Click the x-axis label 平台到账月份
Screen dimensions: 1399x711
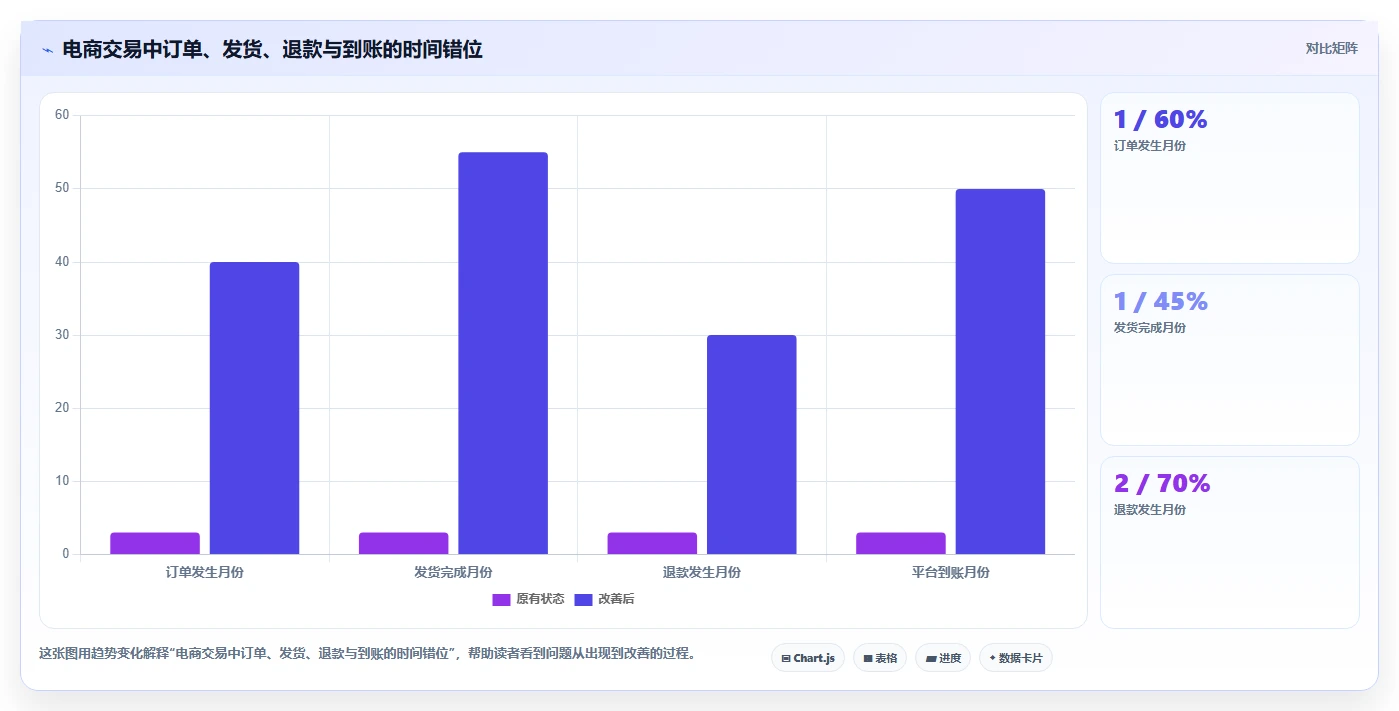click(951, 573)
